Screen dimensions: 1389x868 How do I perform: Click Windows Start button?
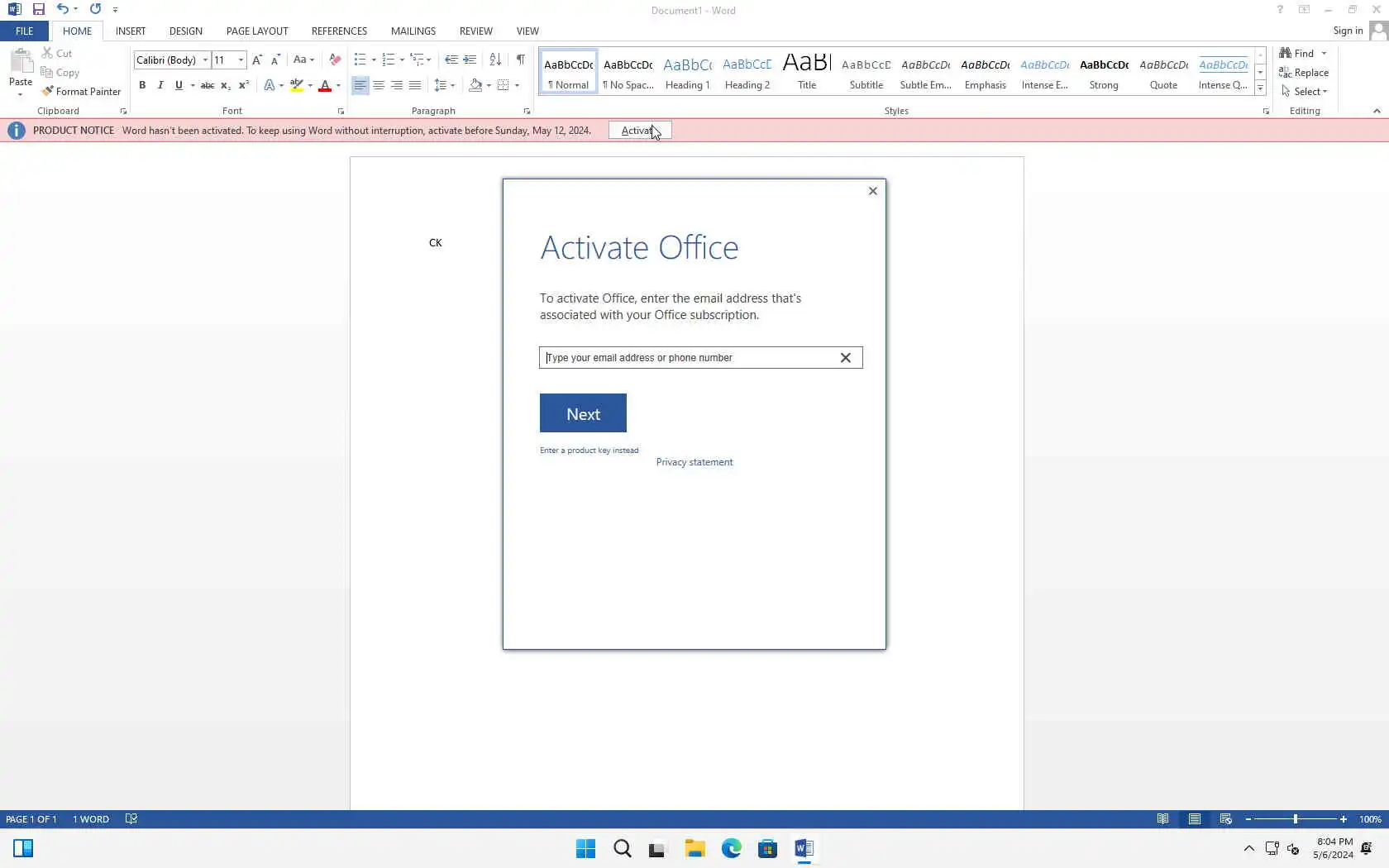(x=585, y=848)
